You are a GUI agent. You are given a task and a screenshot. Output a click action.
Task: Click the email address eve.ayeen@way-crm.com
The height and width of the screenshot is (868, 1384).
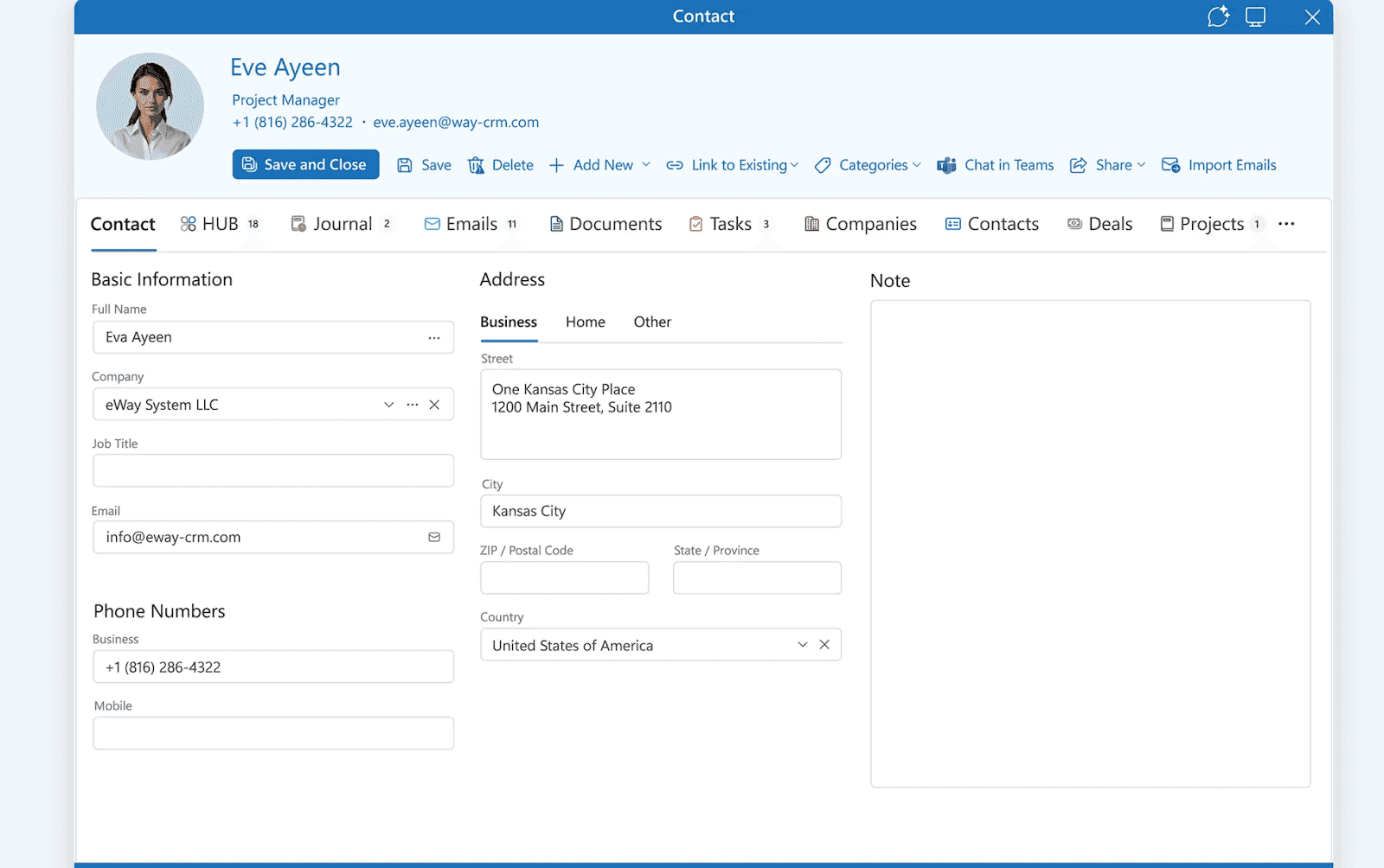(456, 122)
